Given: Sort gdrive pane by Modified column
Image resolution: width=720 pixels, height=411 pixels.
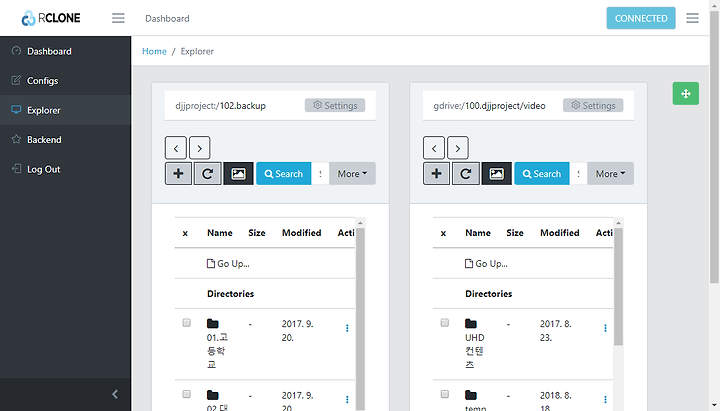Looking at the screenshot, I should 559,232.
